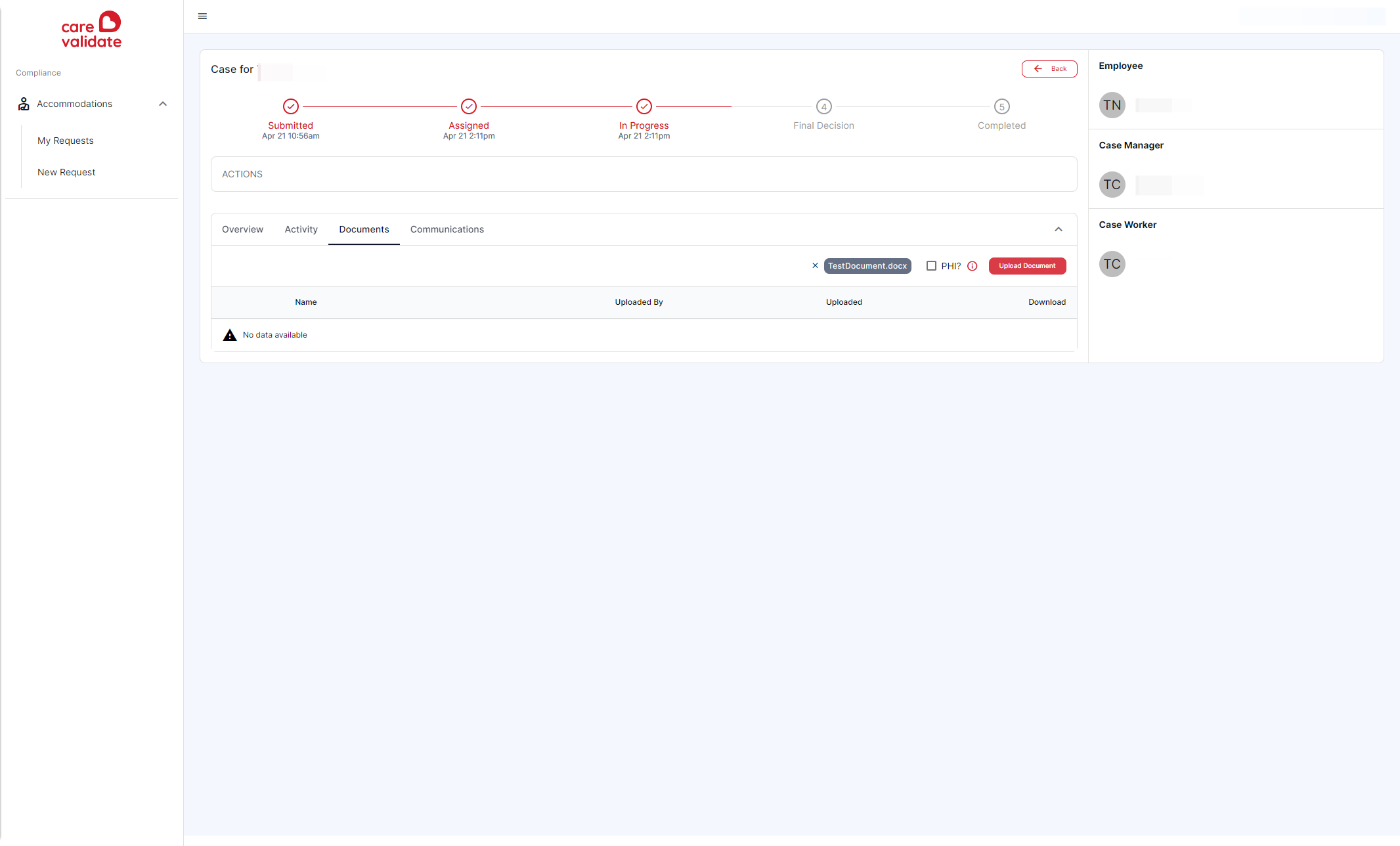Click the ACTIONS panel label
1400x846 pixels.
(242, 174)
